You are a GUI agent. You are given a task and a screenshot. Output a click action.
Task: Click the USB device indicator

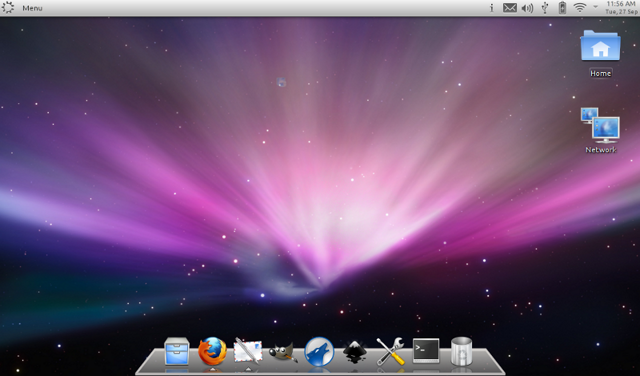click(x=545, y=8)
